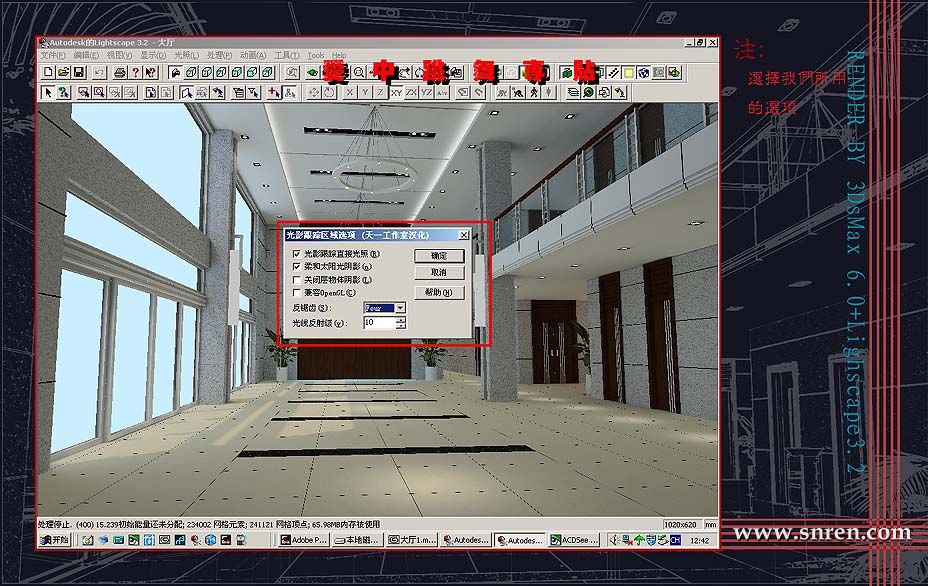The image size is (928, 586).
Task: Open the 反锯齿 antialiasing dropdown
Action: click(401, 308)
